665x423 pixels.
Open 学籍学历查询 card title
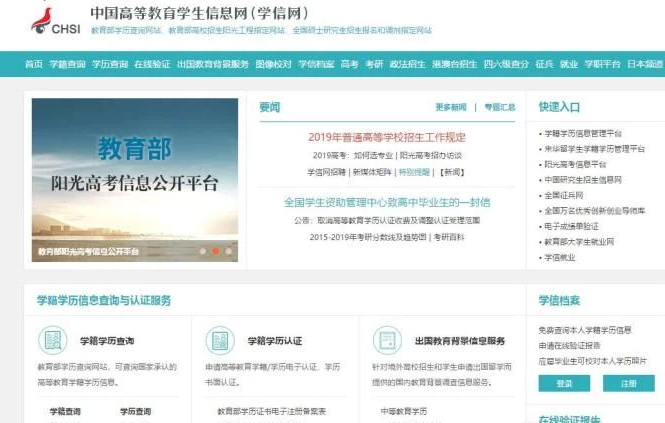[x=107, y=341]
